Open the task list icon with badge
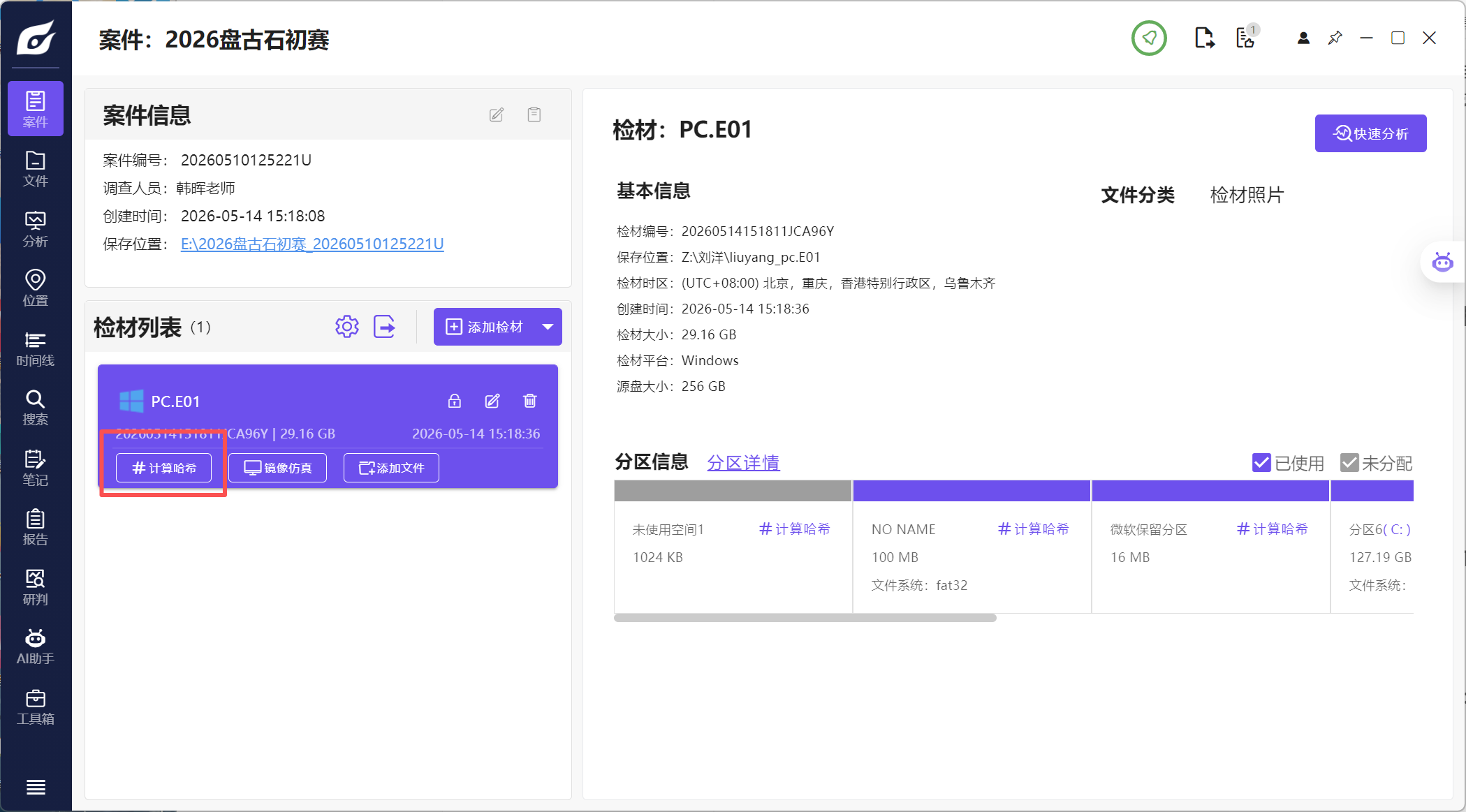 (x=1247, y=38)
